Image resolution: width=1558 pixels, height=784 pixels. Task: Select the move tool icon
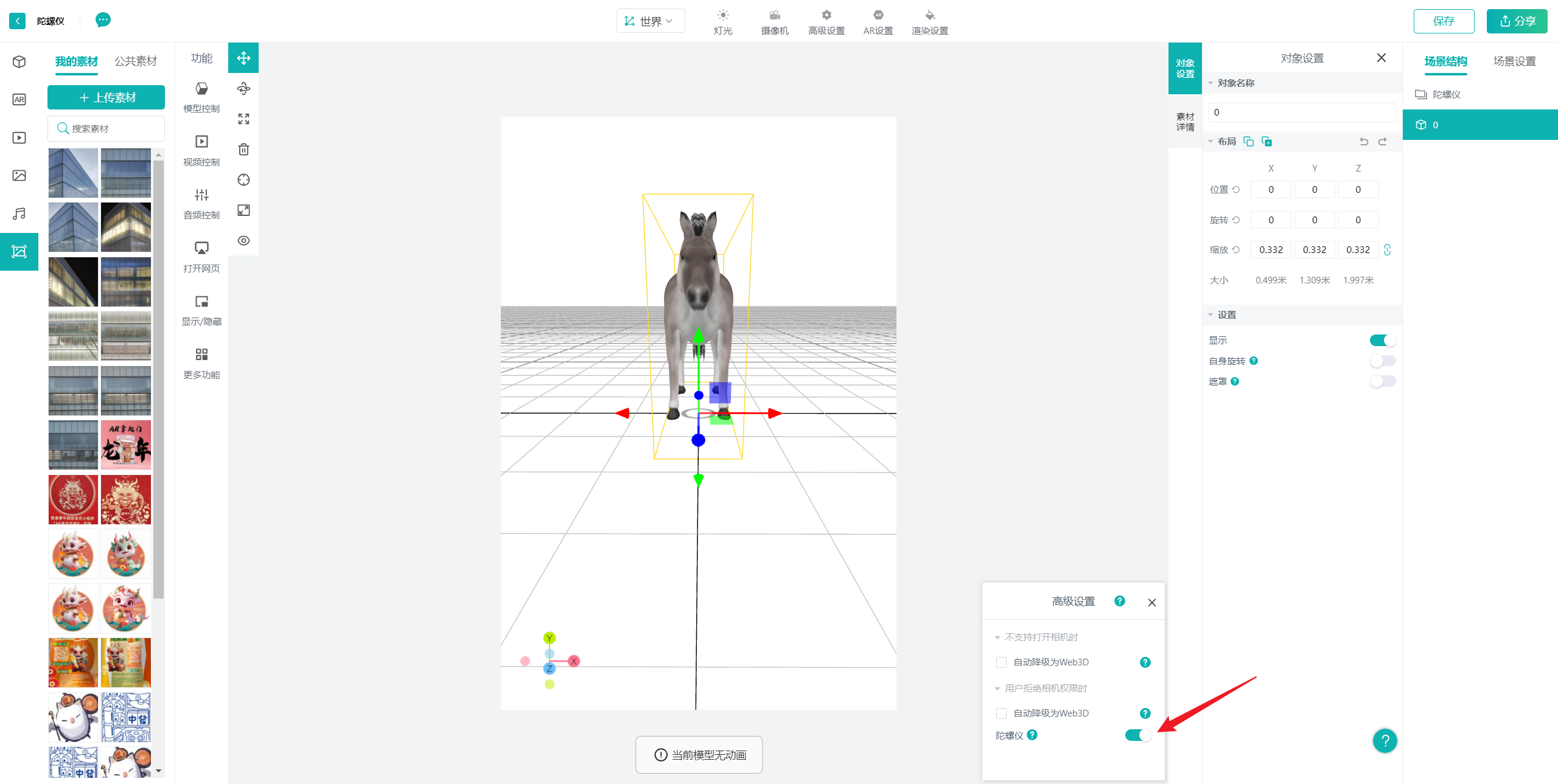tap(243, 58)
